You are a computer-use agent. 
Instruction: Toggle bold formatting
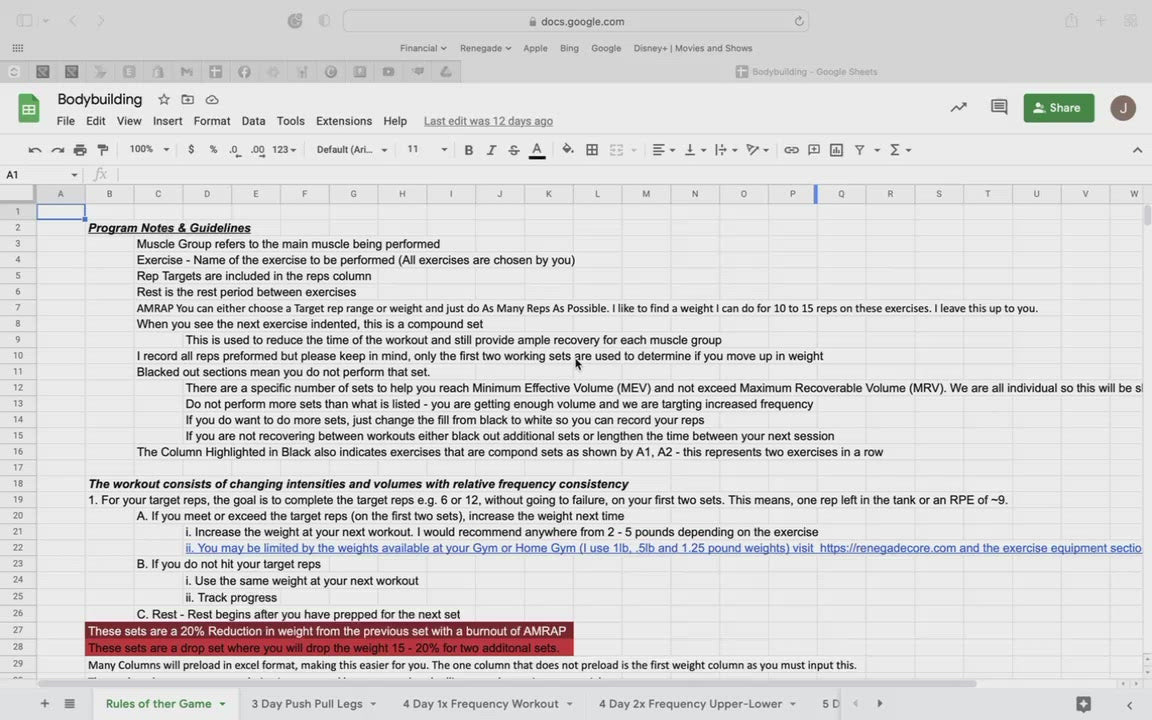click(468, 150)
